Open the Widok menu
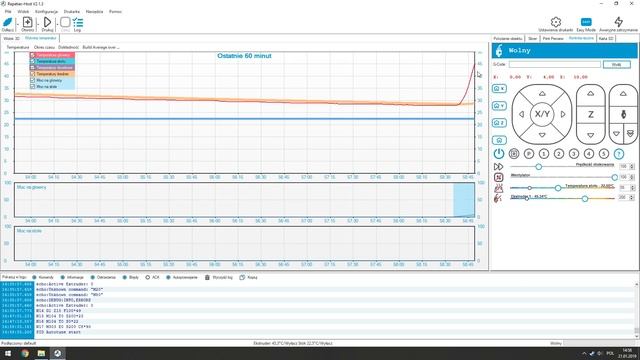 [x=23, y=11]
